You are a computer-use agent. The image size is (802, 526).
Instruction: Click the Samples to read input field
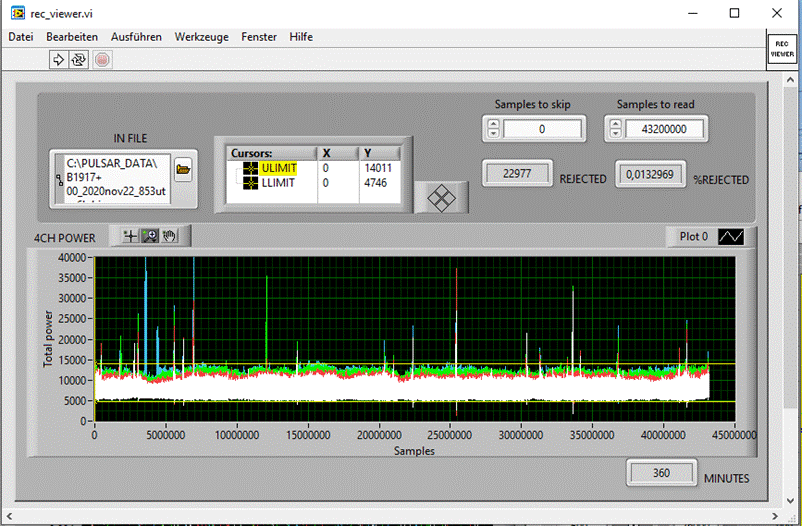(664, 129)
